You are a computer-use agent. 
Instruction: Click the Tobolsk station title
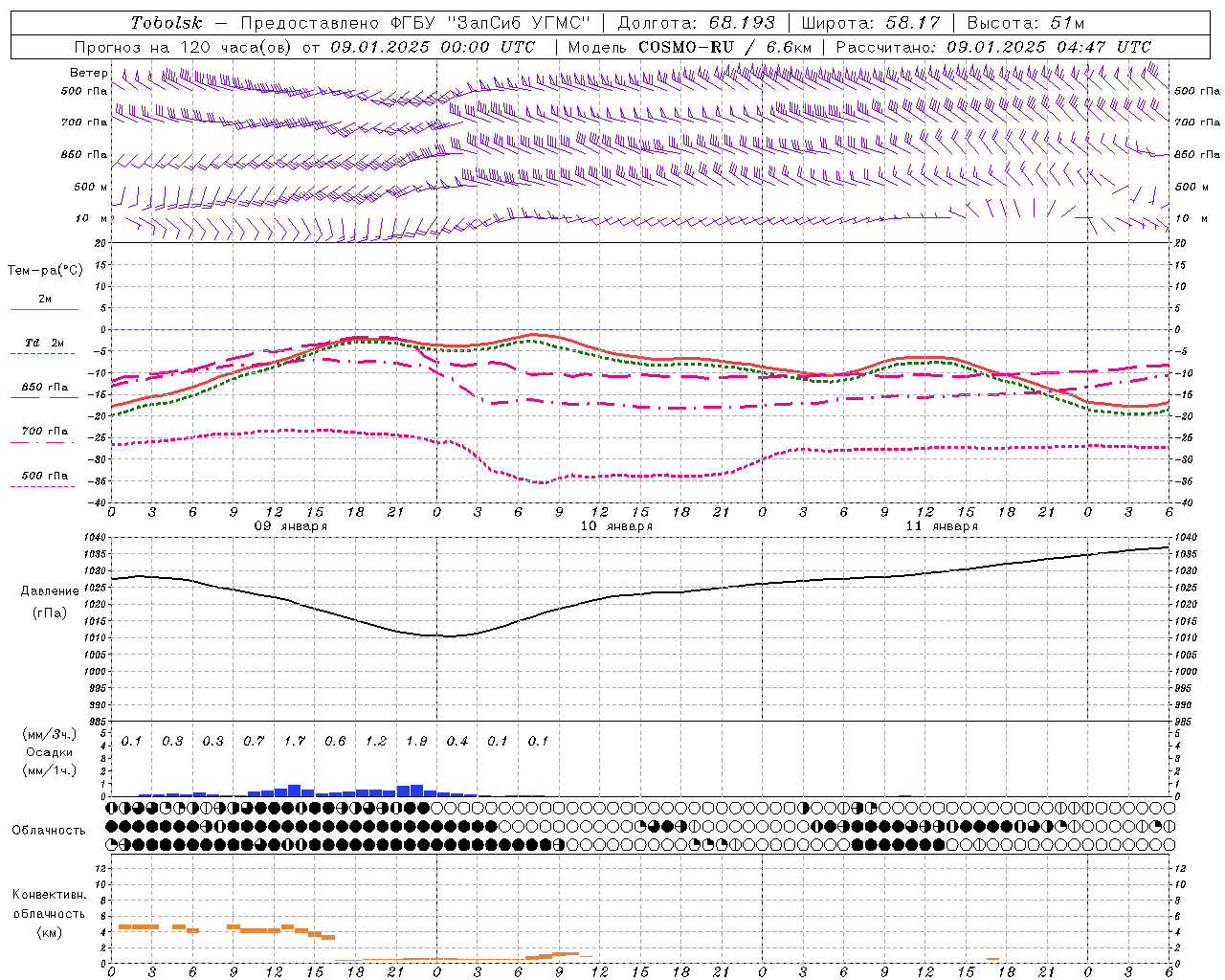click(167, 23)
